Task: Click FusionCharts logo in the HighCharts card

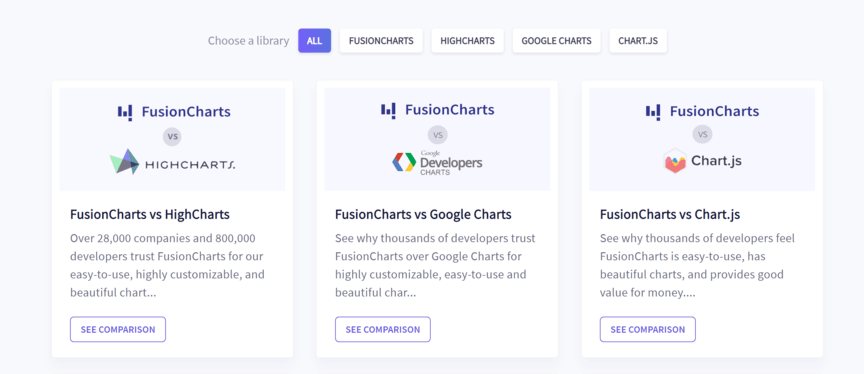Action: 174,112
